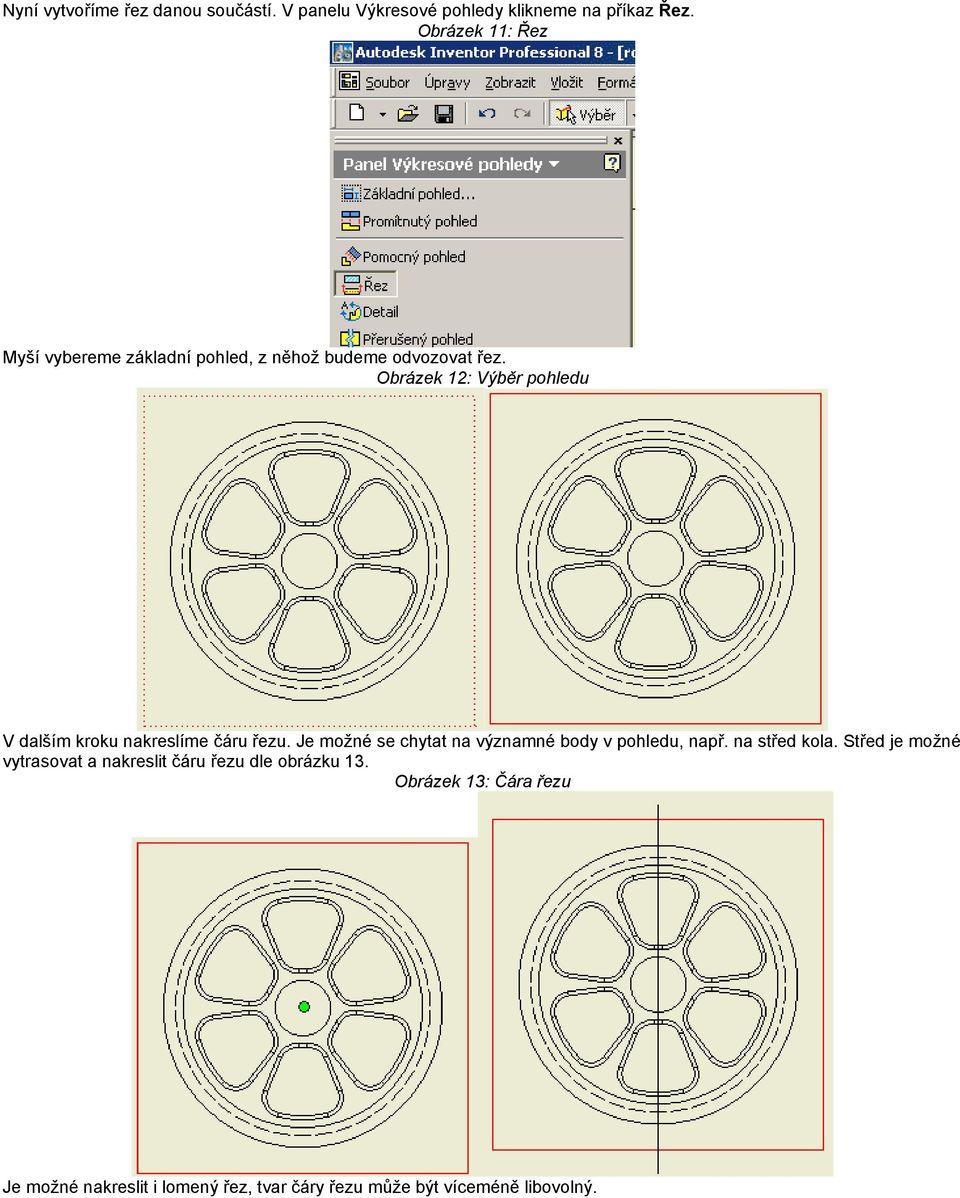Open the dropdown arrow beside New document
Image resolution: width=960 pixels, height=1198 pixels.
click(382, 115)
